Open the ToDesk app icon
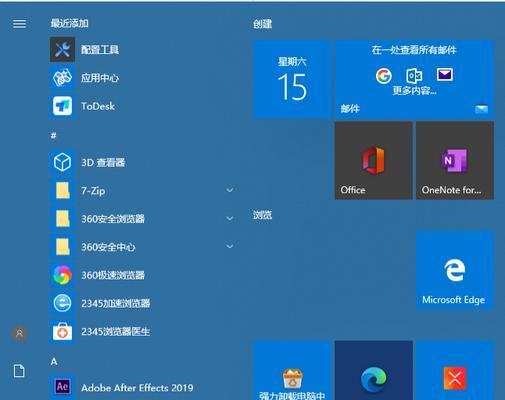Image resolution: width=505 pixels, height=400 pixels. click(62, 106)
